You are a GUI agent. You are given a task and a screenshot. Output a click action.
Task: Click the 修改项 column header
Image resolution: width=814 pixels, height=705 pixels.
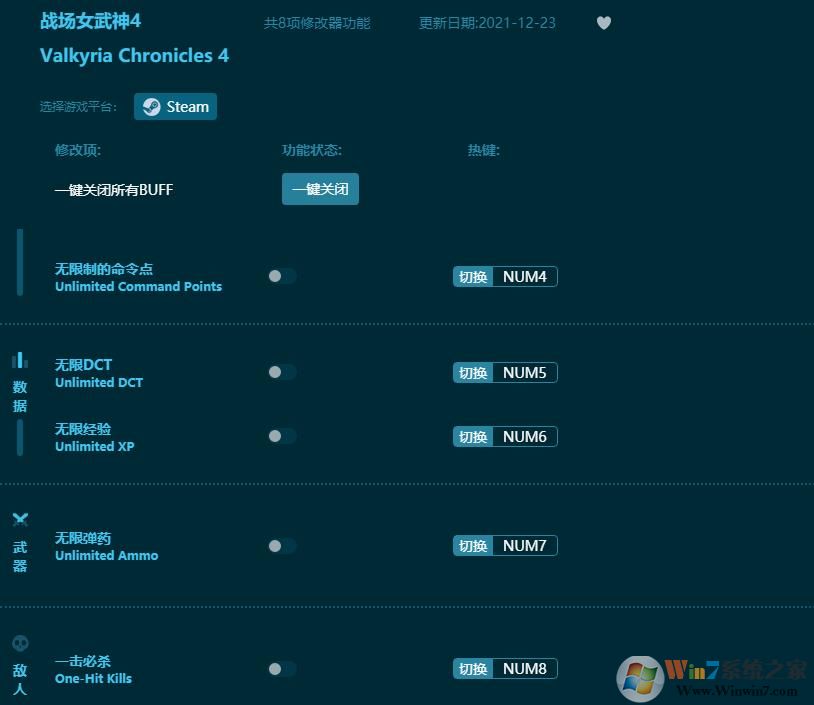tap(78, 151)
